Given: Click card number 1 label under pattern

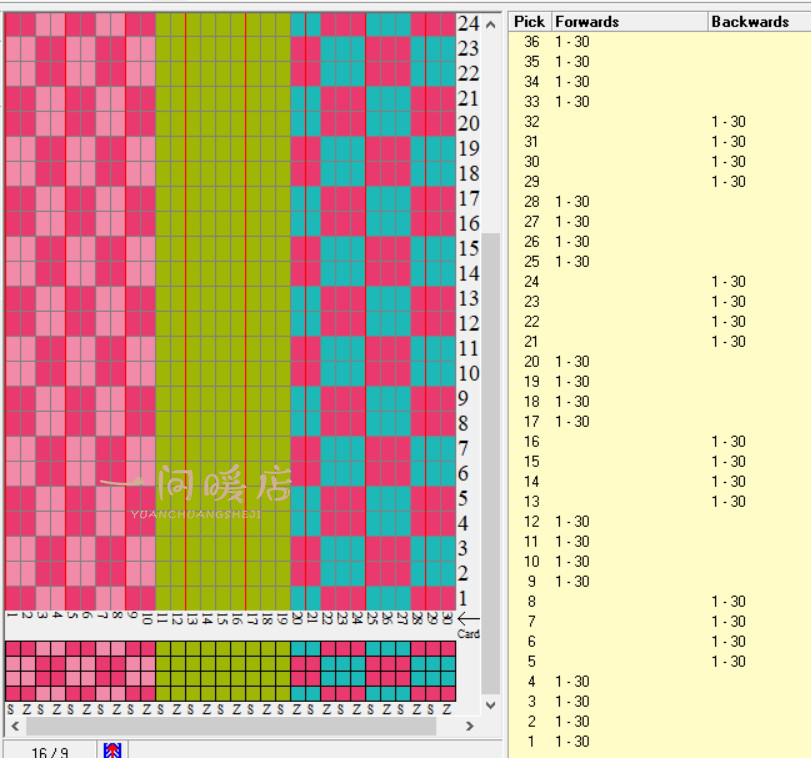Looking at the screenshot, I should (x=13, y=615).
